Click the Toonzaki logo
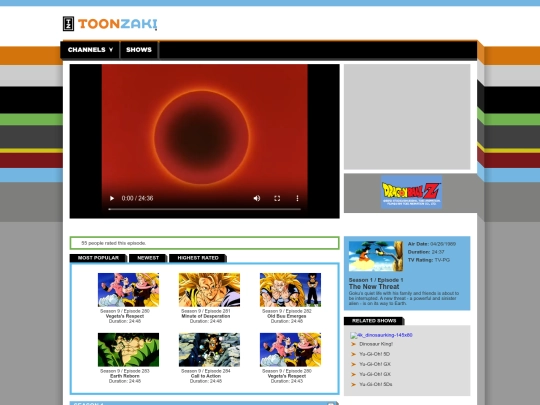Viewport: 540px width, 405px height. coord(110,24)
